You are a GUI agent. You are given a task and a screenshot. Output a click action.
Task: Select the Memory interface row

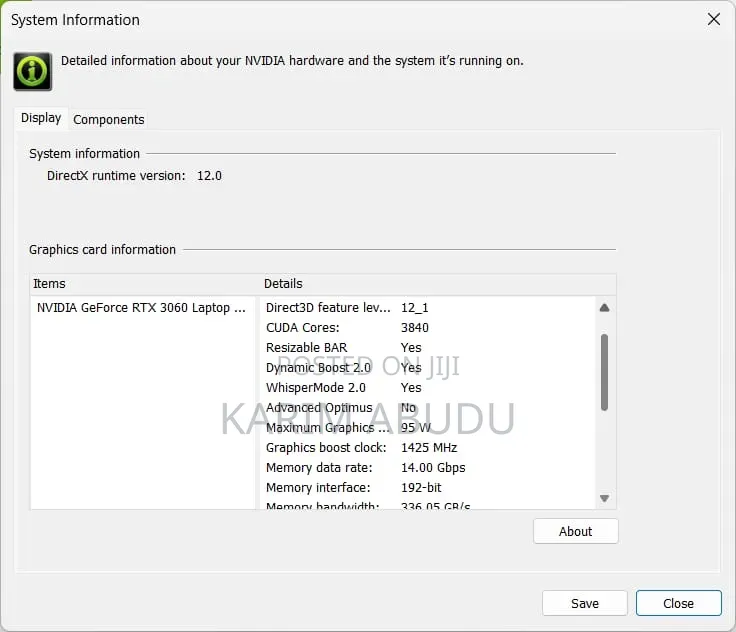tap(428, 487)
